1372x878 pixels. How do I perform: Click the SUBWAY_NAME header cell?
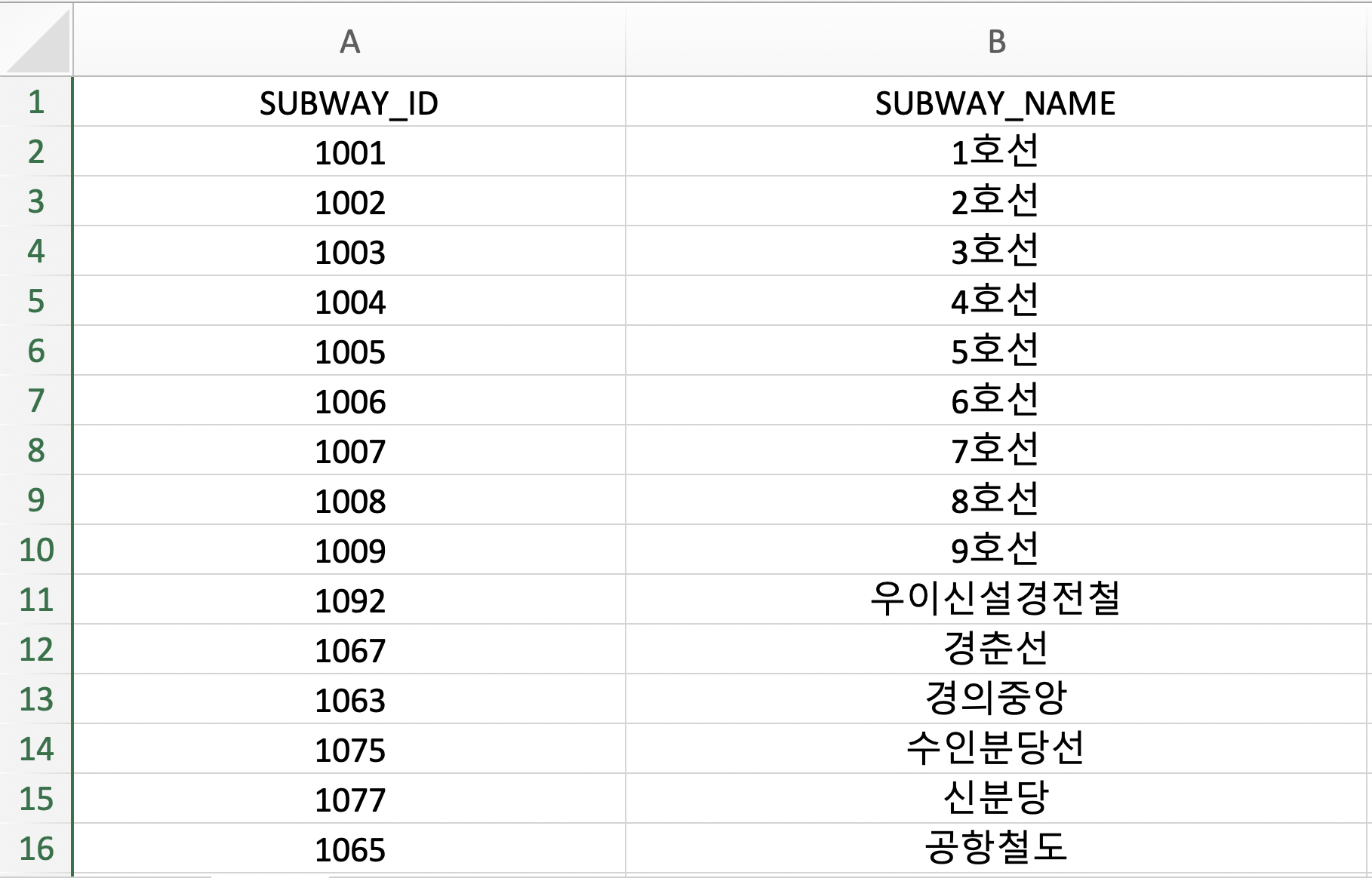pyautogui.click(x=996, y=102)
